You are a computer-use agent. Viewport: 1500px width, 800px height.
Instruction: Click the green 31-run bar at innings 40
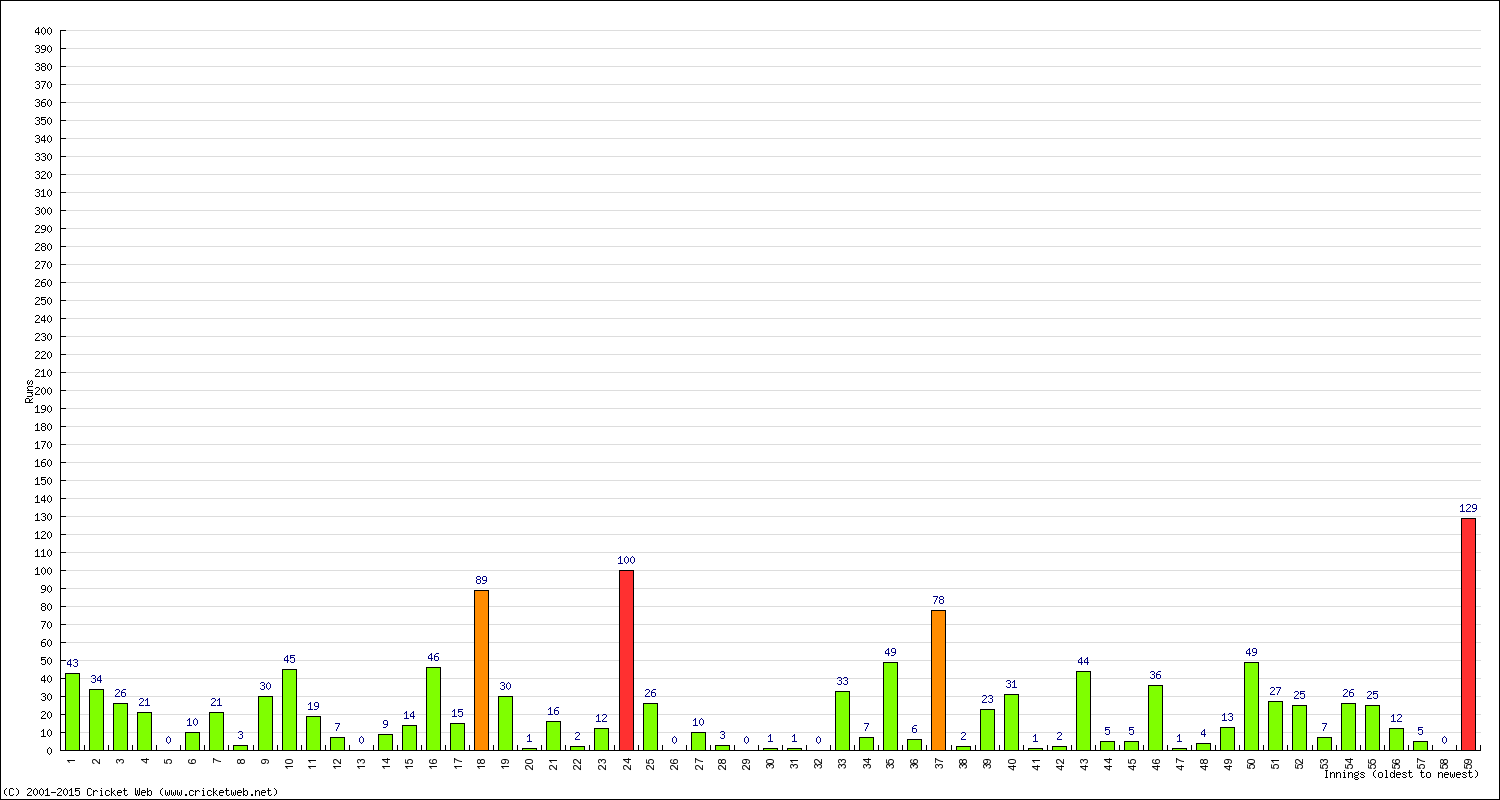[x=1011, y=722]
